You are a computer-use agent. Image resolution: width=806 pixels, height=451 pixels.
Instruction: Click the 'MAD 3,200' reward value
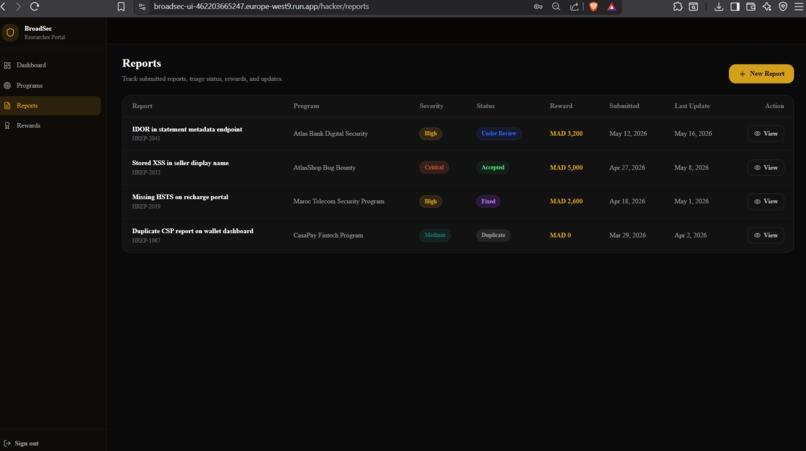tap(566, 134)
